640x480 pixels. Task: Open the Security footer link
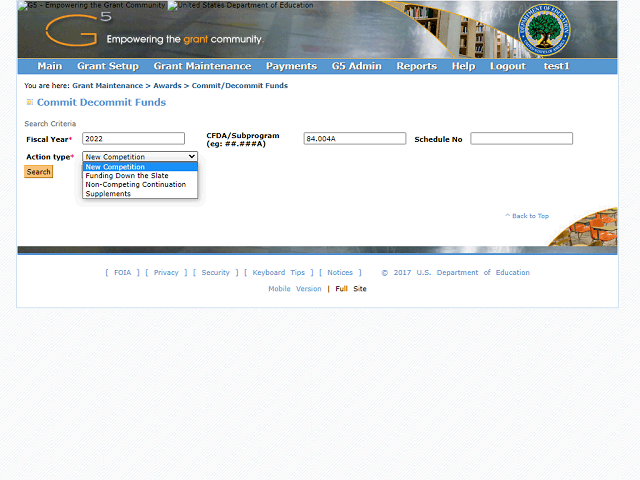click(216, 272)
